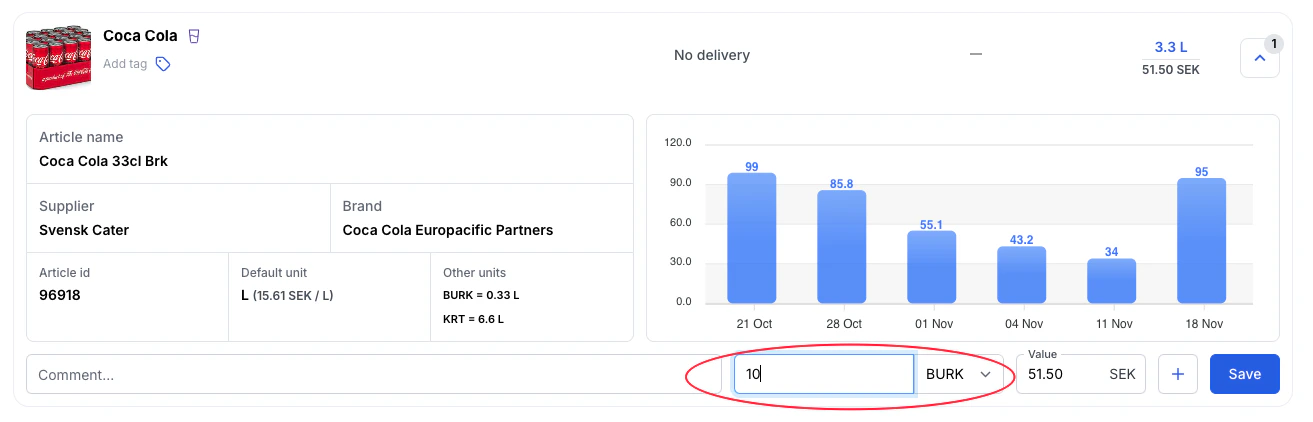Viewport: 1313px width, 422px height.
Task: Click the Add tag link
Action: 125,64
